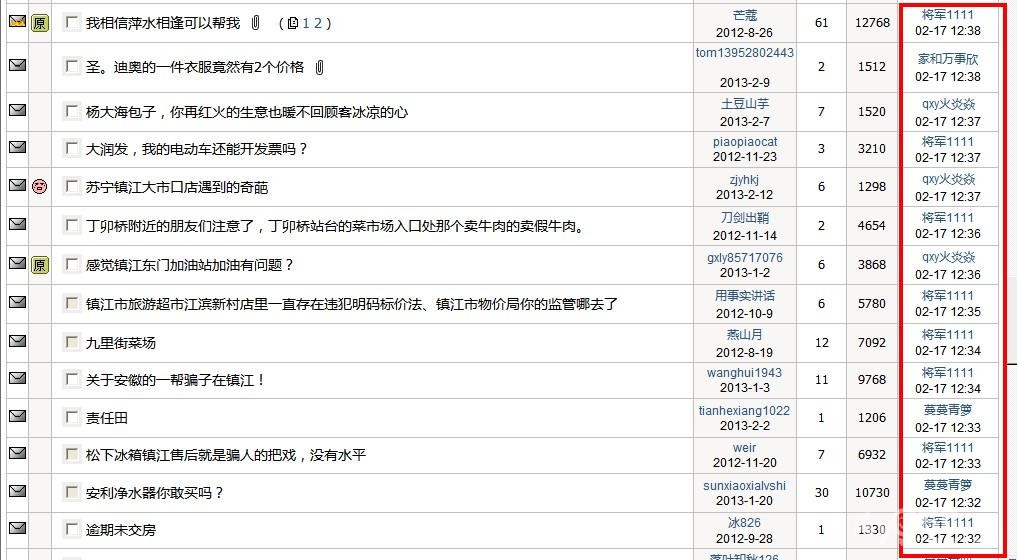Click envelope icon for 松下冰箱 thread
Screen dimensions: 1017x560
(x=18, y=452)
